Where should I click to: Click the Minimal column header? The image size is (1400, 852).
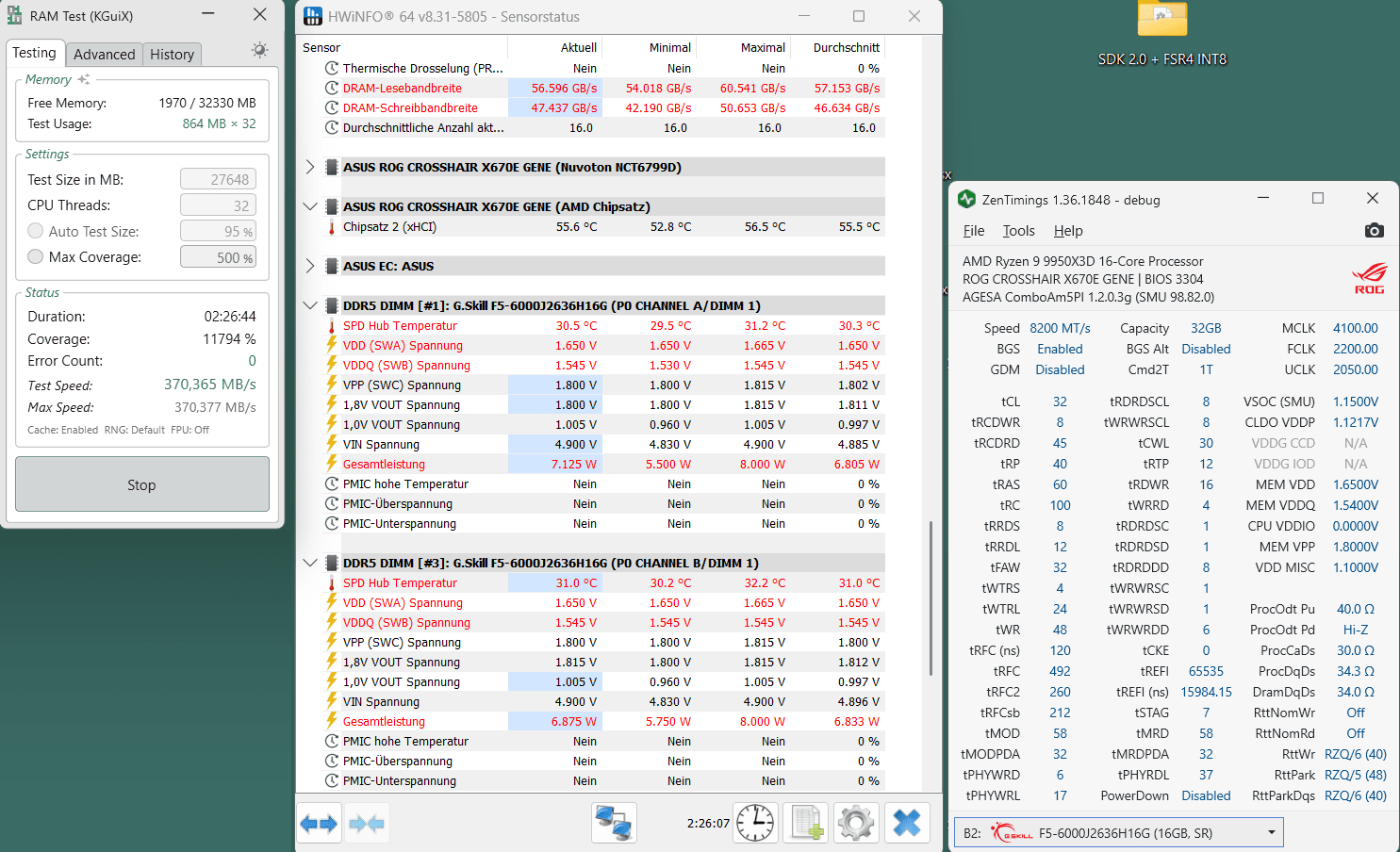click(x=649, y=47)
